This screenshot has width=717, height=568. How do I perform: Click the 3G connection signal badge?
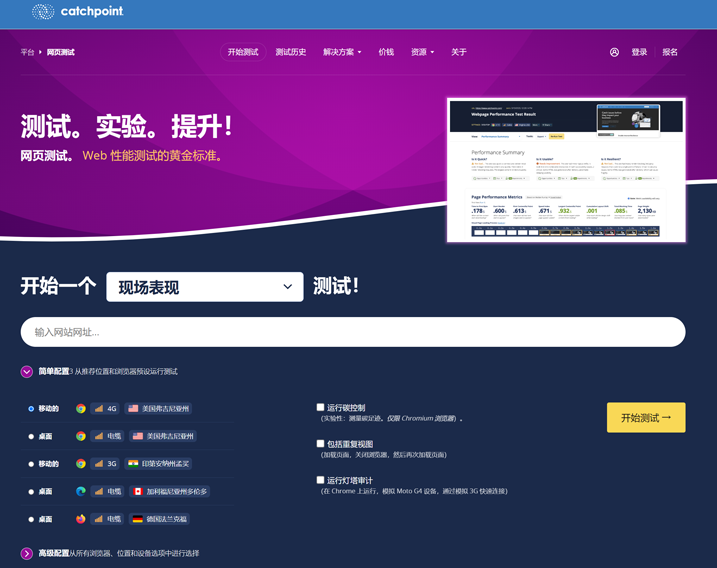(x=105, y=464)
